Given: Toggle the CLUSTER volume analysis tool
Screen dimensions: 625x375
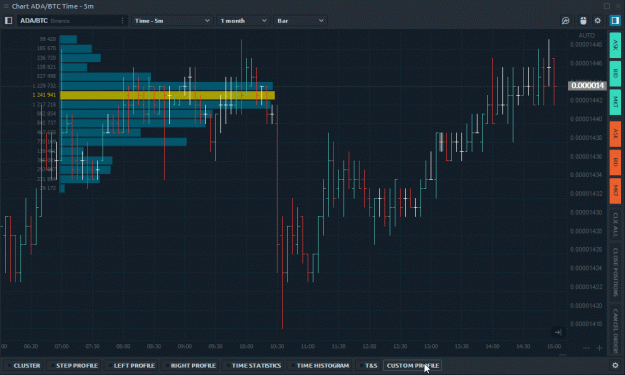Looking at the screenshot, I should (24, 365).
